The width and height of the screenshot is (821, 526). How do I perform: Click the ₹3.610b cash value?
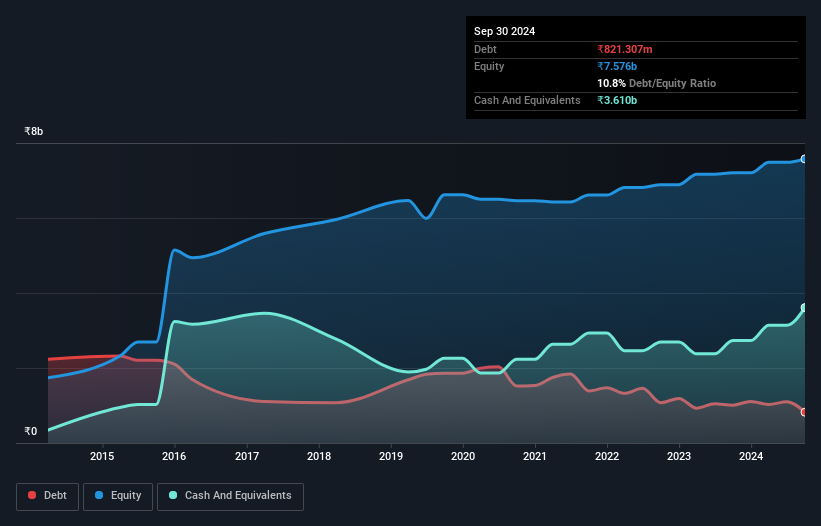pyautogui.click(x=617, y=100)
